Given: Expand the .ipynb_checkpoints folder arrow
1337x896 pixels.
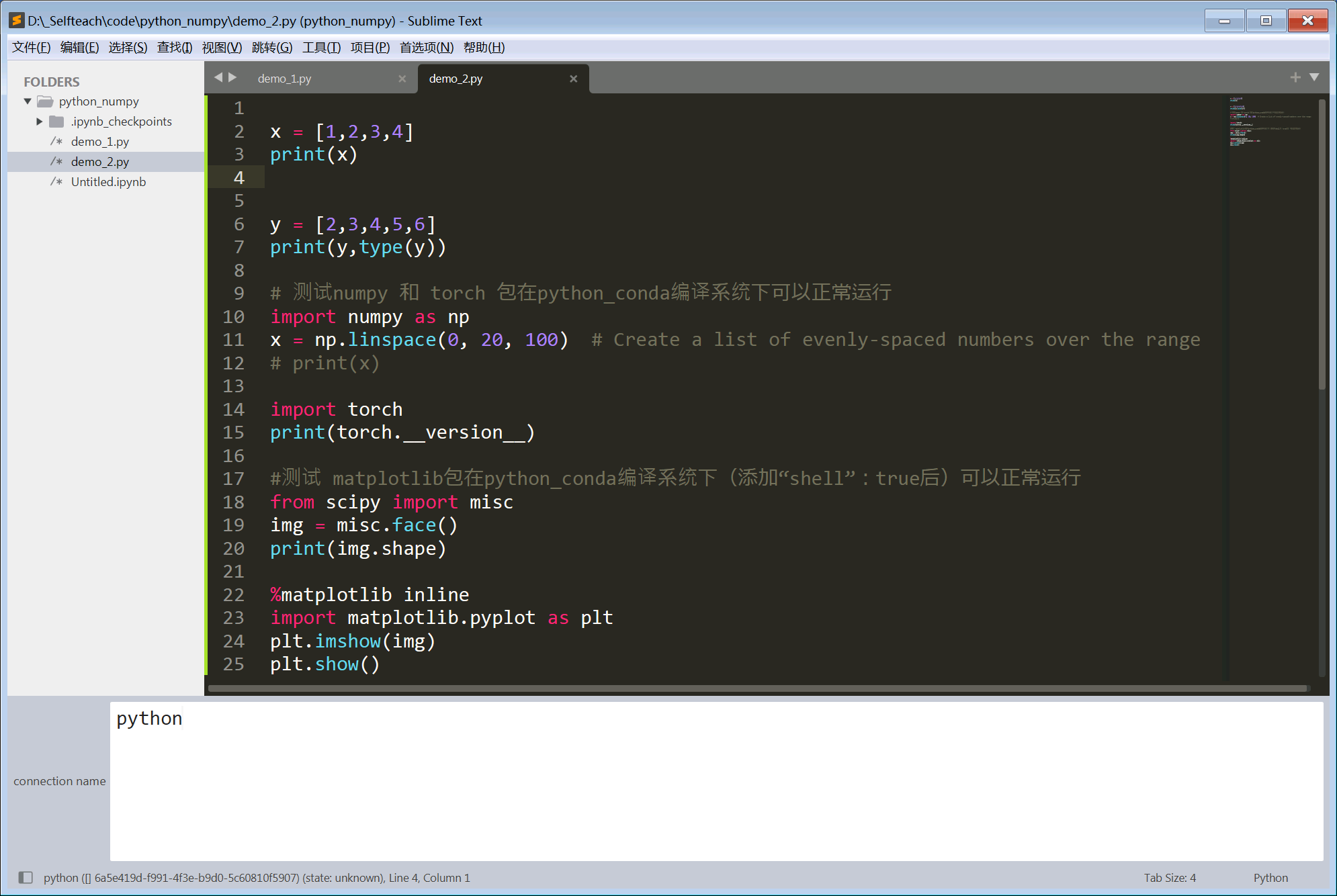Looking at the screenshot, I should (x=39, y=122).
